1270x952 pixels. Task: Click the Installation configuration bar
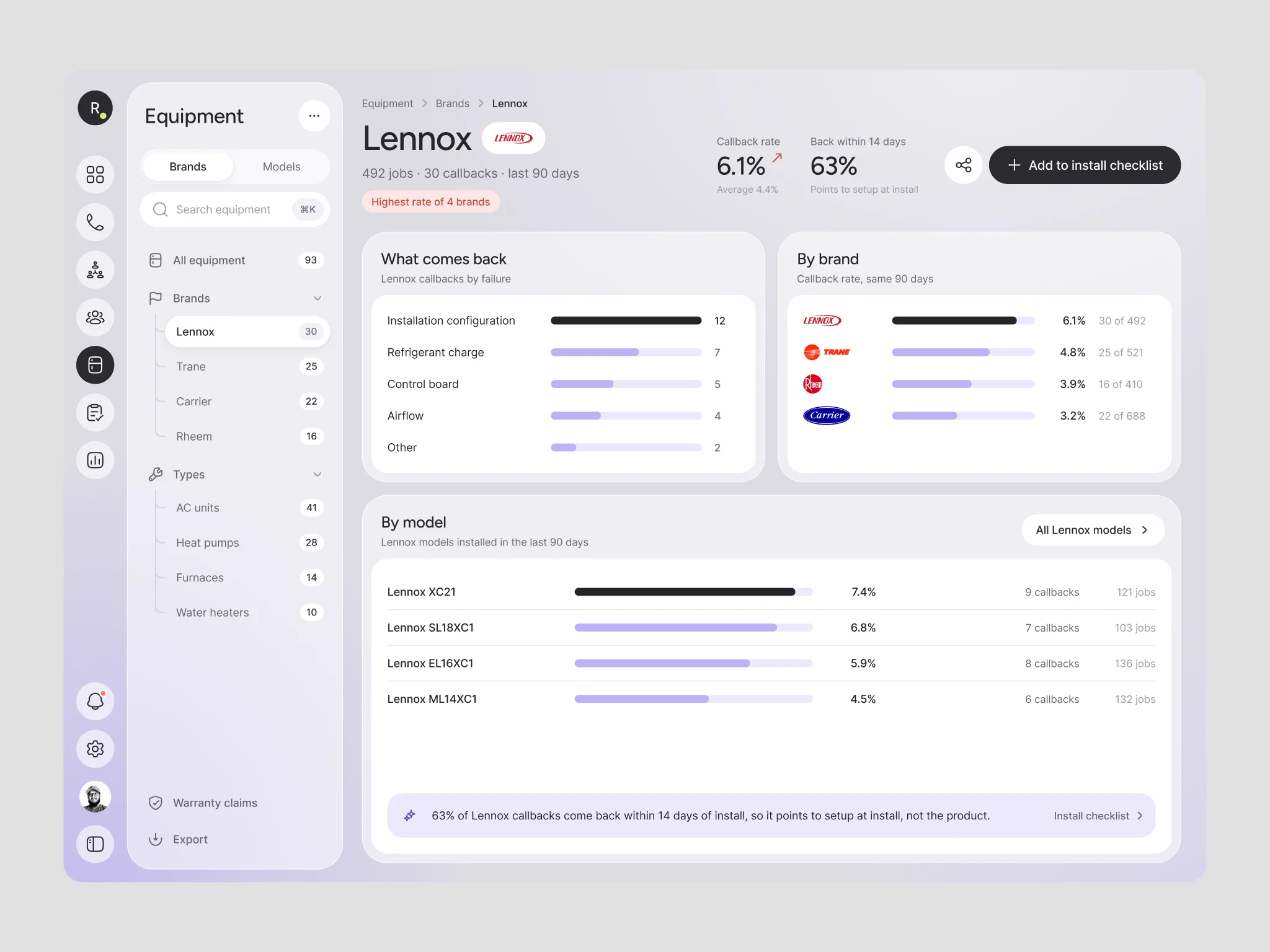pos(626,320)
